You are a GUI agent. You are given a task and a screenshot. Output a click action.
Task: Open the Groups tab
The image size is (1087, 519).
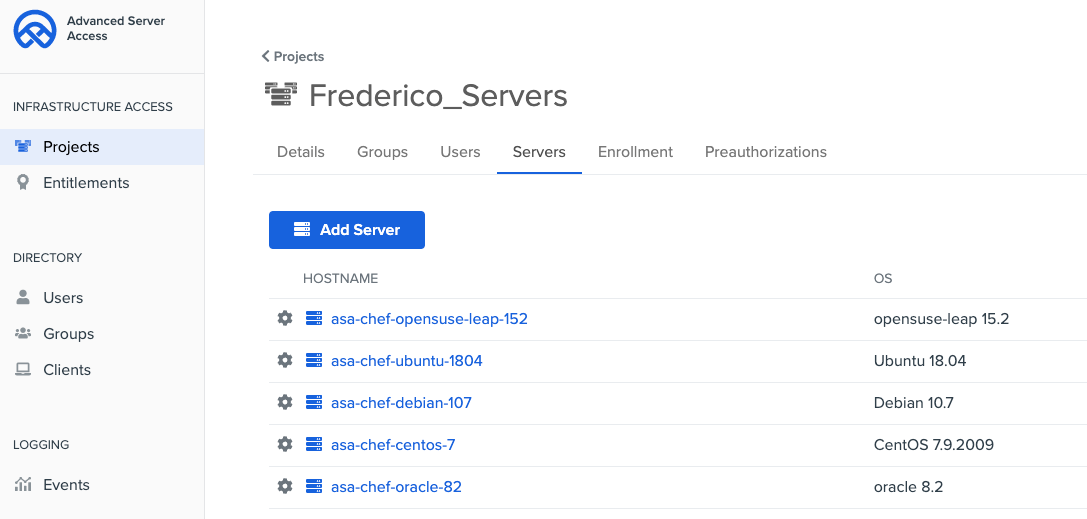tap(382, 152)
